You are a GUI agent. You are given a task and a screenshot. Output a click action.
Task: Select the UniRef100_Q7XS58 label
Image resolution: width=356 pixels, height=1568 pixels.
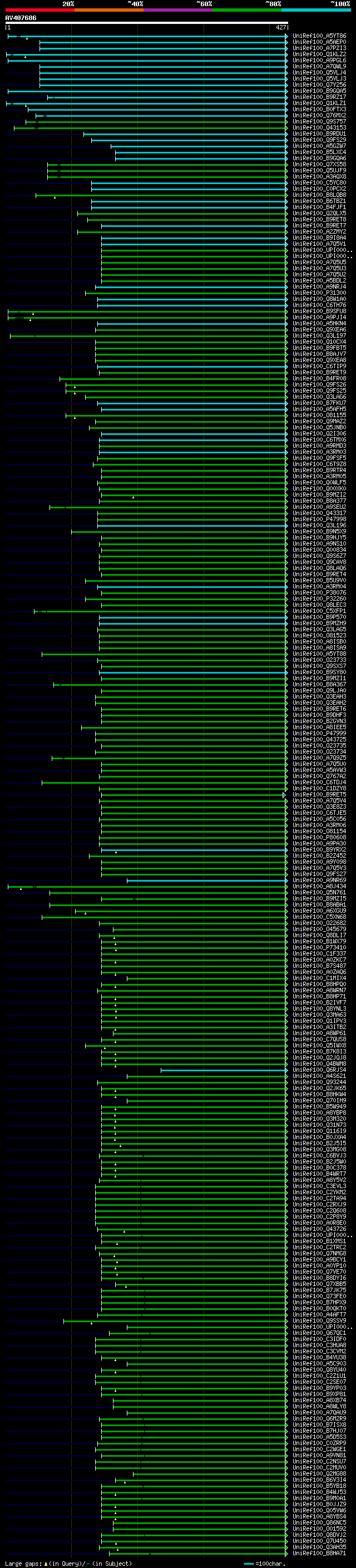[319, 164]
